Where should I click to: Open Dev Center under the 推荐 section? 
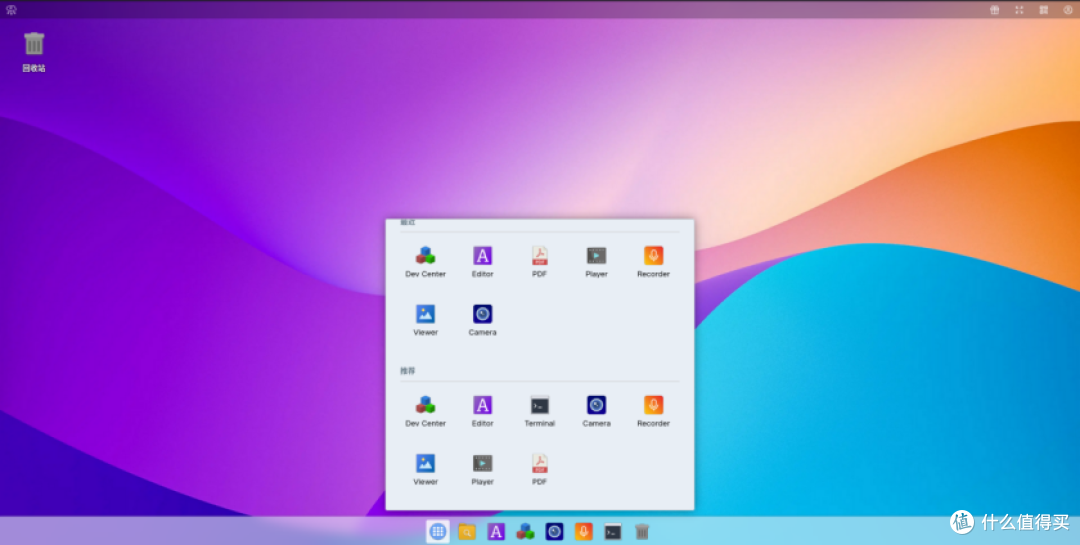(x=425, y=411)
